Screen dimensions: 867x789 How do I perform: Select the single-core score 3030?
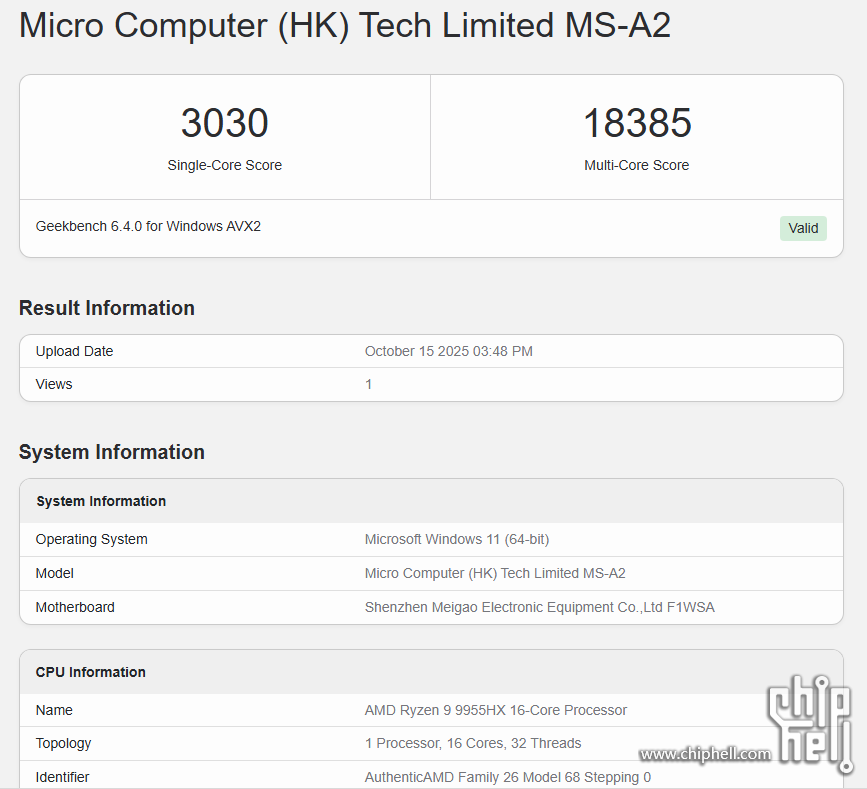(x=225, y=124)
